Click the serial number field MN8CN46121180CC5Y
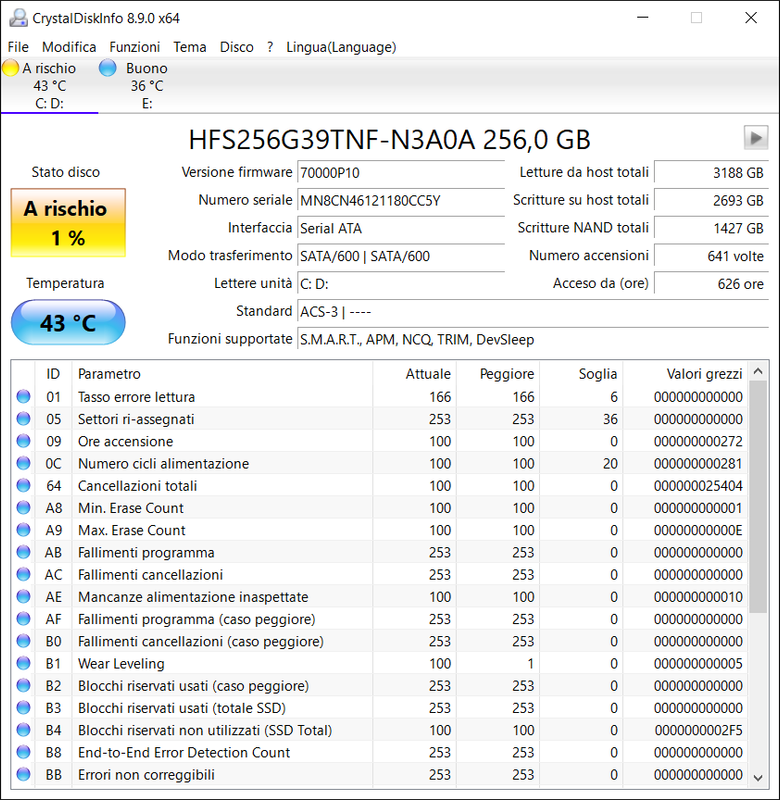 401,200
